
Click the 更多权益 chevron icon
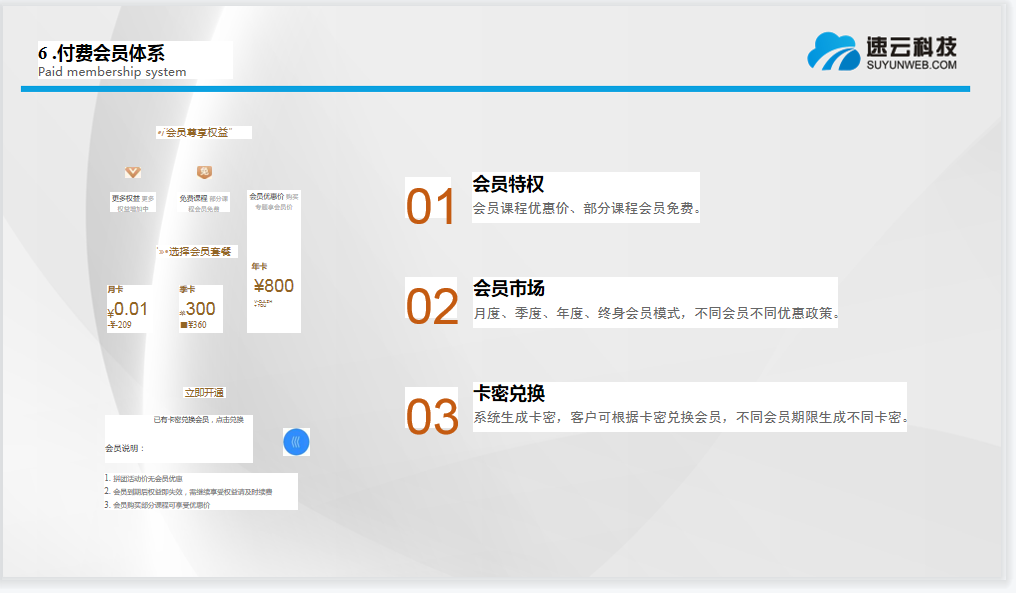tap(132, 173)
